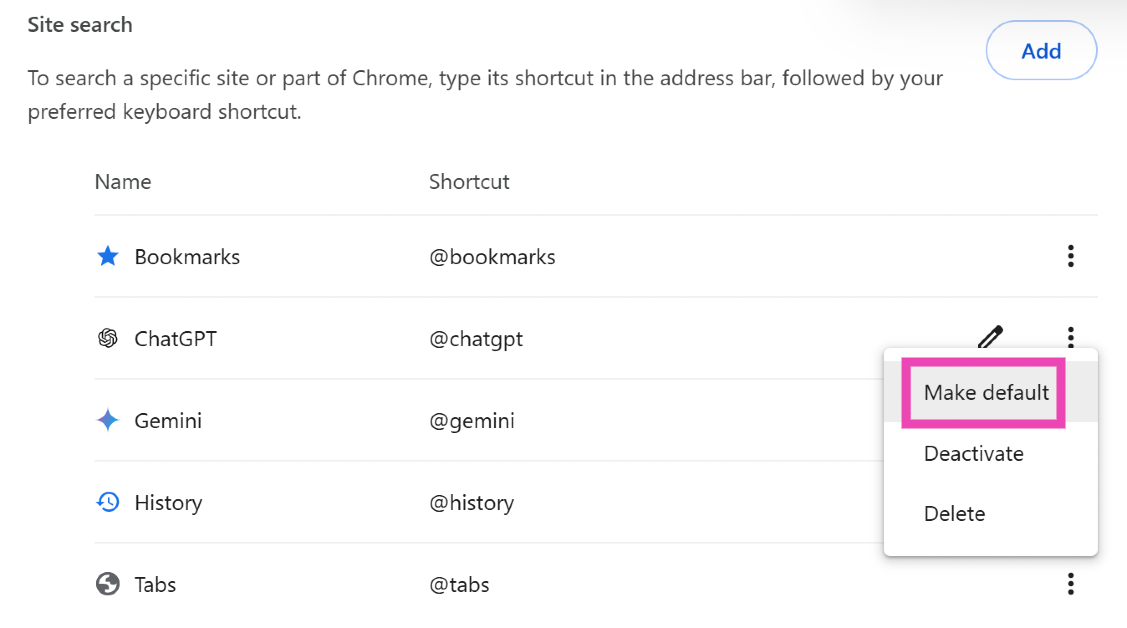
Task: Click the three-dot menu beside ChatGPT
Action: point(1070,336)
